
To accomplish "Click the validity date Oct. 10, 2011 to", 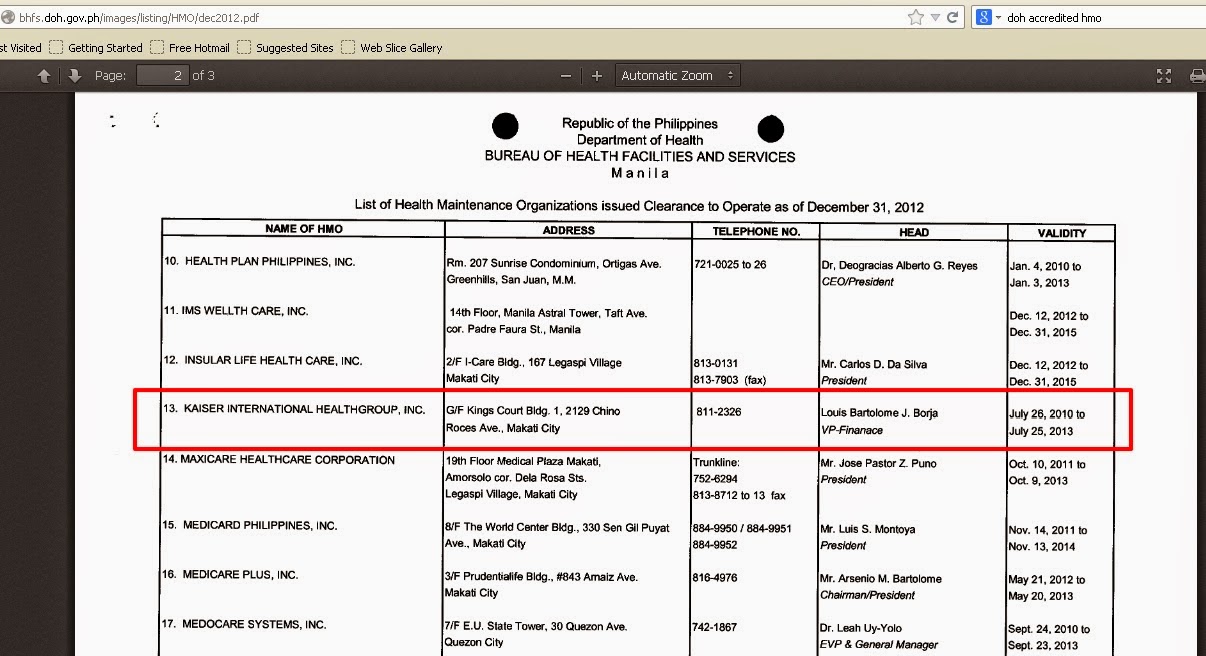I will click(x=1047, y=464).
